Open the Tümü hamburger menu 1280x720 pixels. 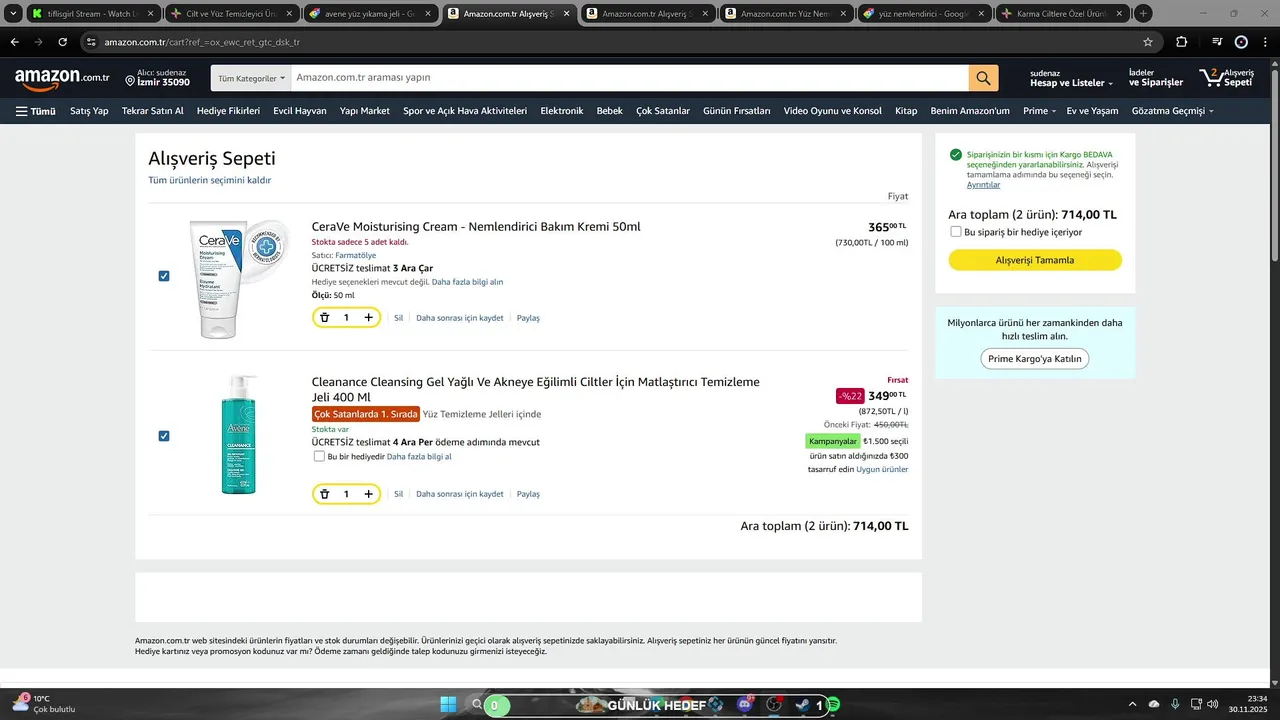tap(35, 111)
